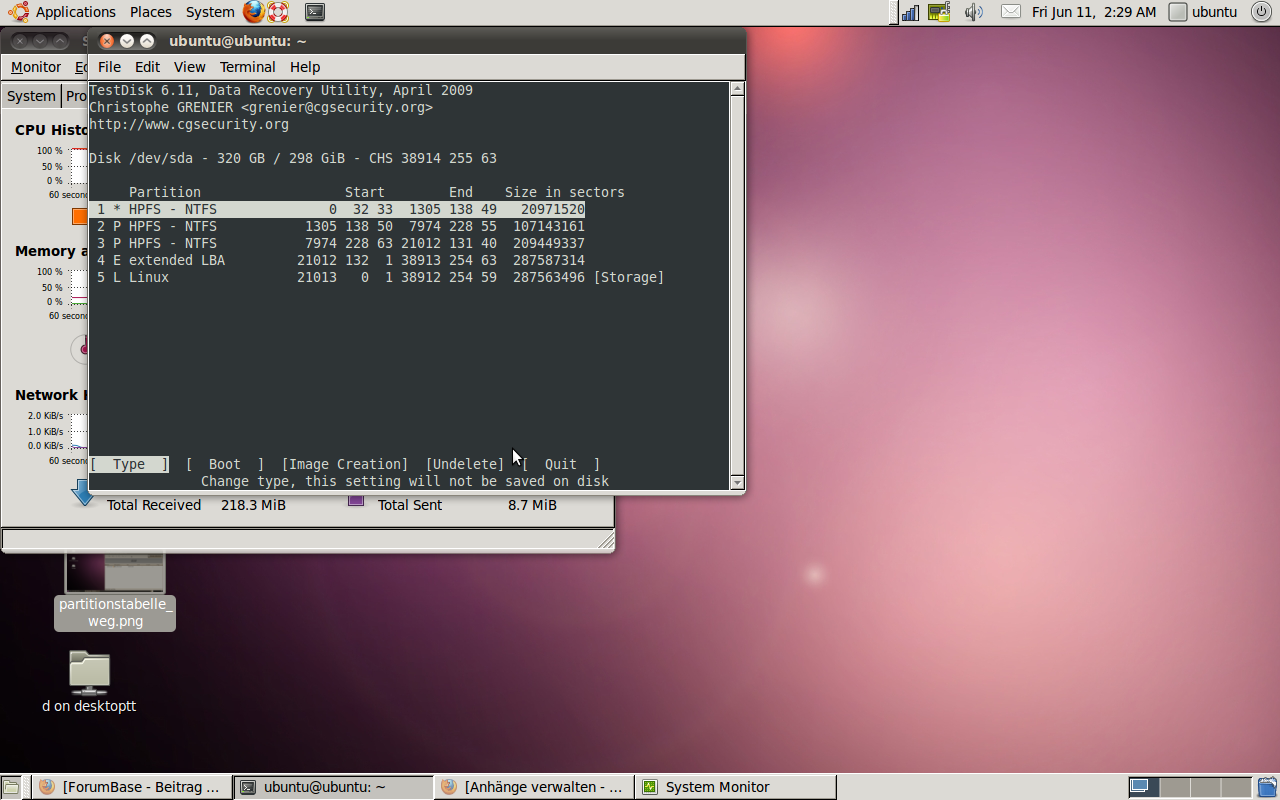
Task: Close the terminal window
Action: pyautogui.click(x=107, y=41)
